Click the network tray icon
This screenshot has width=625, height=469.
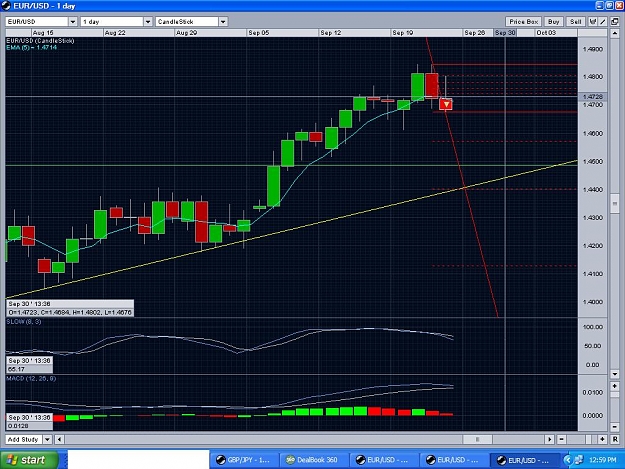pos(579,460)
